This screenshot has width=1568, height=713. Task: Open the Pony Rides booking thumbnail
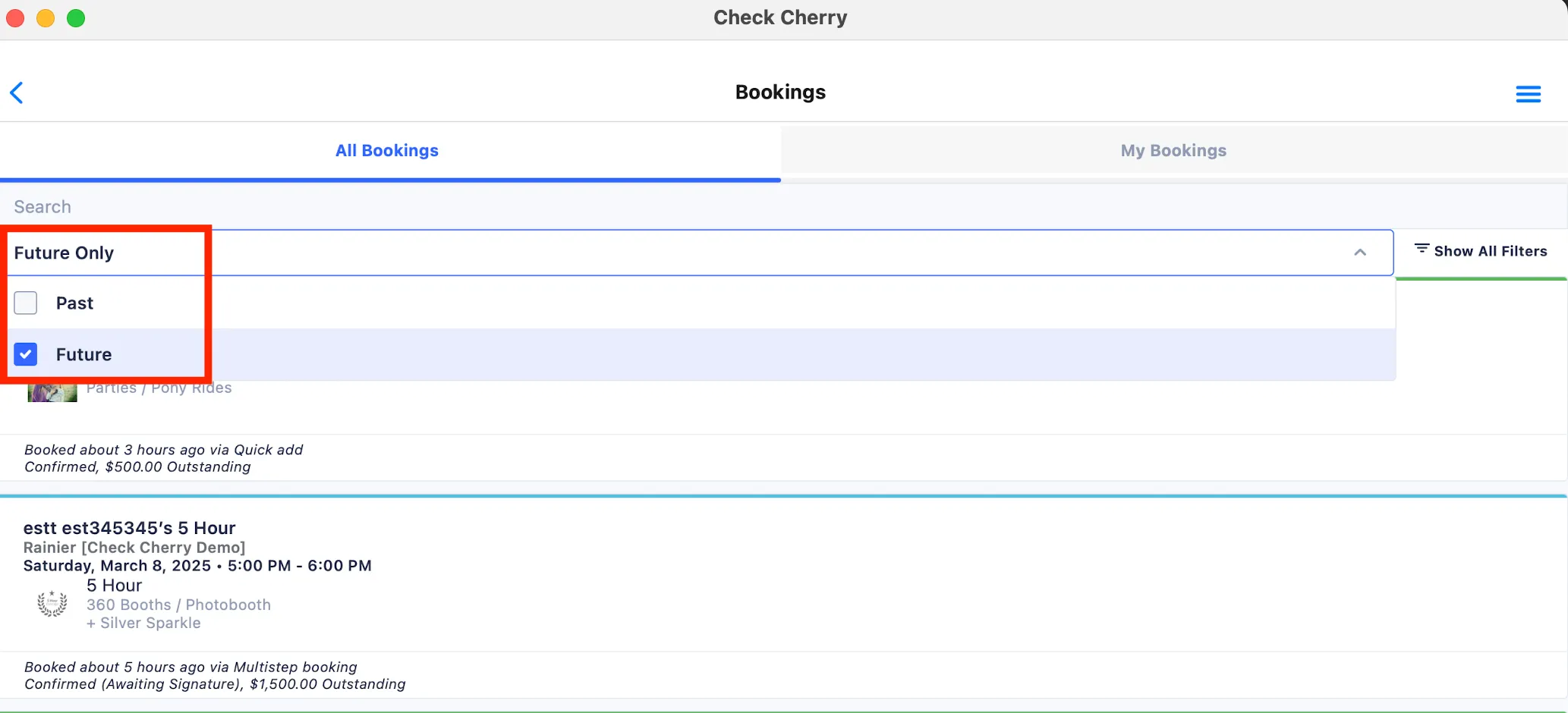[52, 391]
